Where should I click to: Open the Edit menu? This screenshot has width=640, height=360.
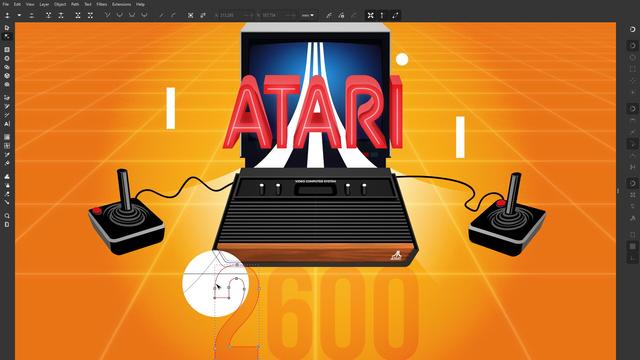click(17, 4)
